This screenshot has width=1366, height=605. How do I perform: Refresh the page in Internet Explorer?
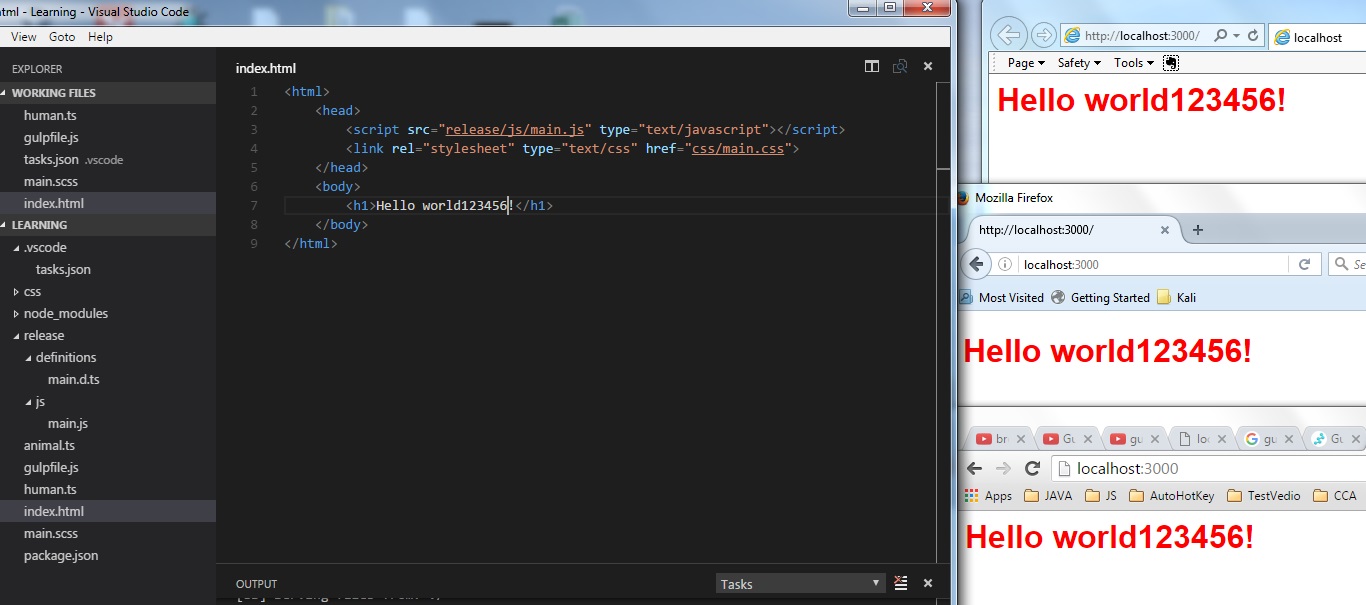[1252, 35]
